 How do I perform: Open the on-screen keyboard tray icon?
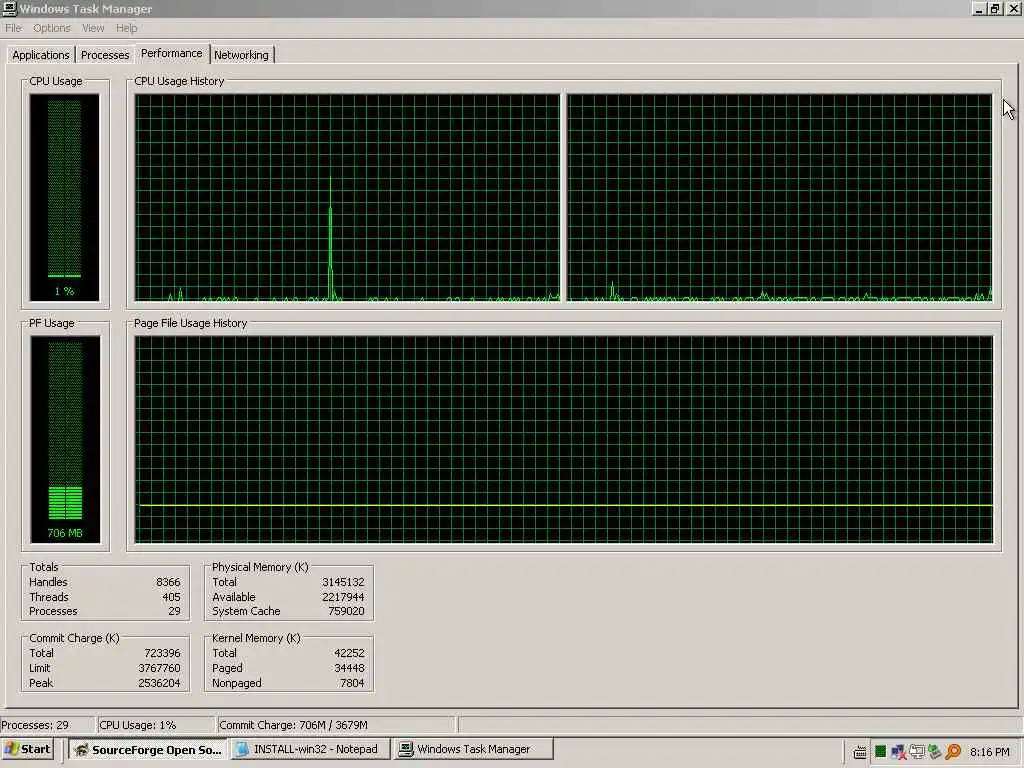860,752
